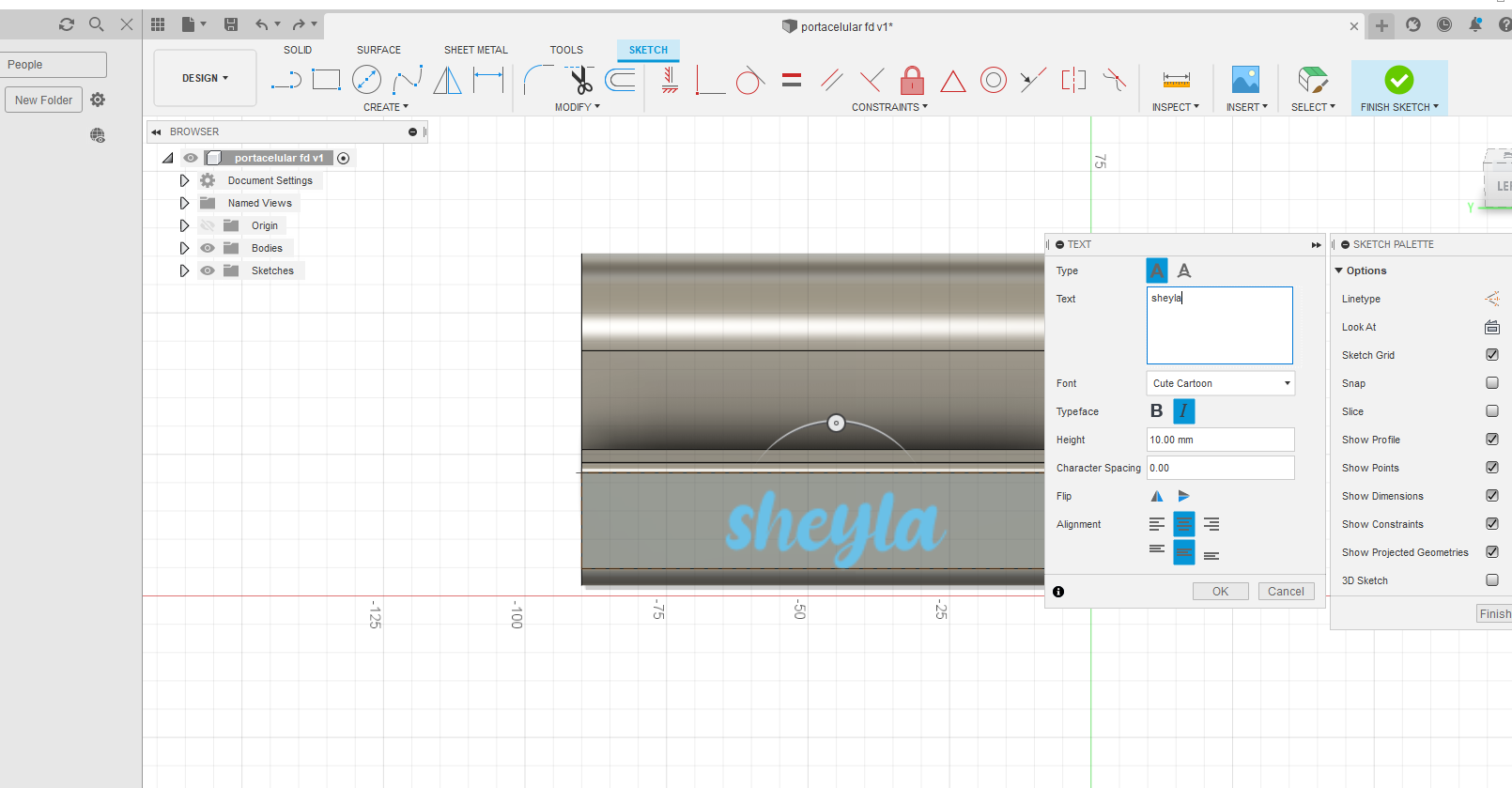Hide the Bodies folder visibility
This screenshot has height=788, width=1512.
[x=208, y=248]
